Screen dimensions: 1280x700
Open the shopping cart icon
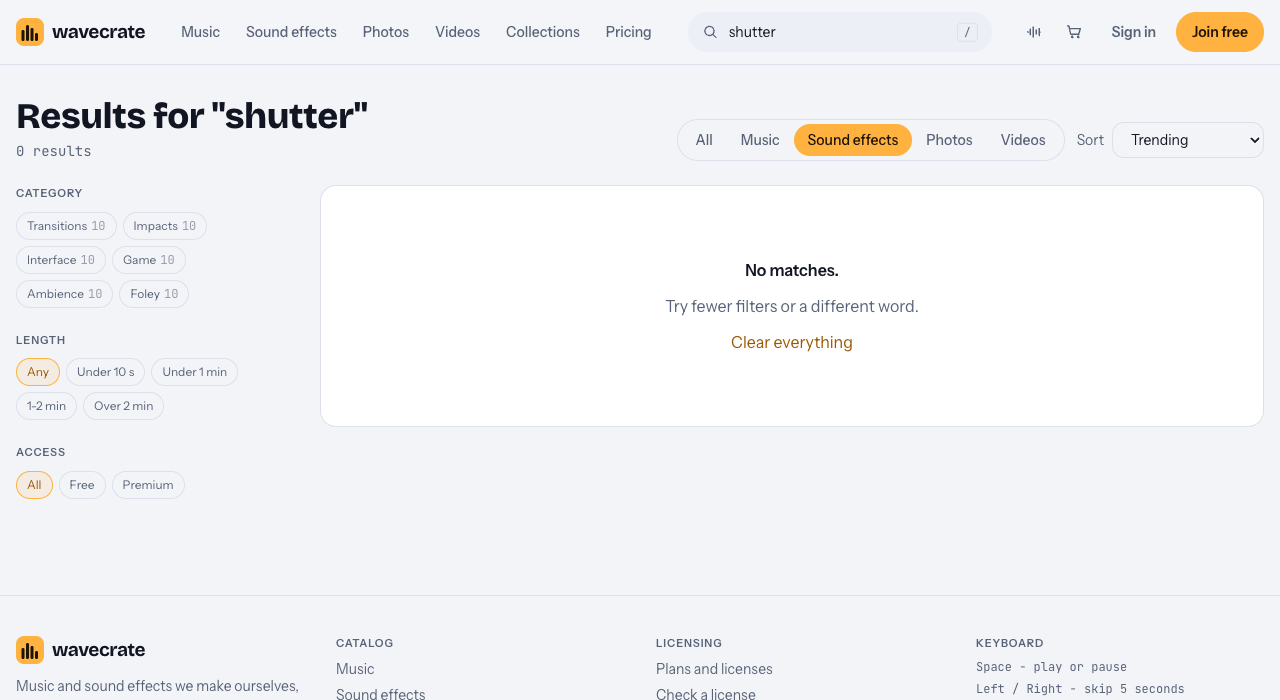1074,32
